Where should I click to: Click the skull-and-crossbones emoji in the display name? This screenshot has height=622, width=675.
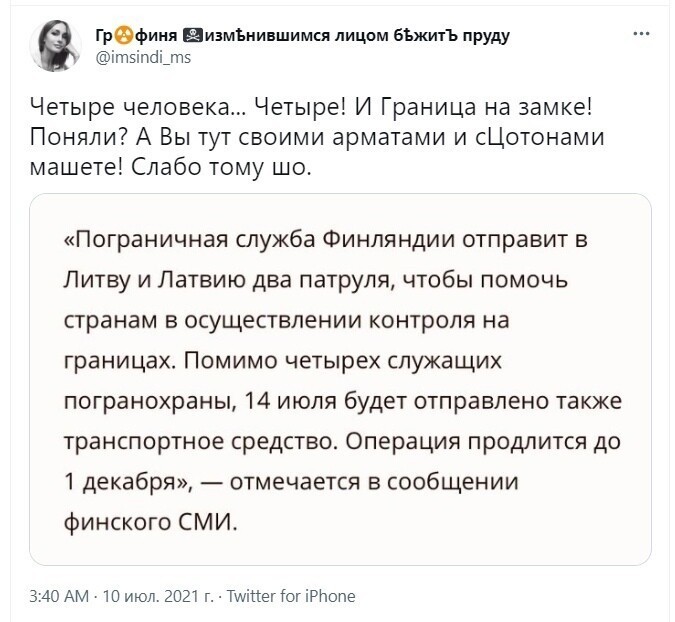pyautogui.click(x=191, y=35)
